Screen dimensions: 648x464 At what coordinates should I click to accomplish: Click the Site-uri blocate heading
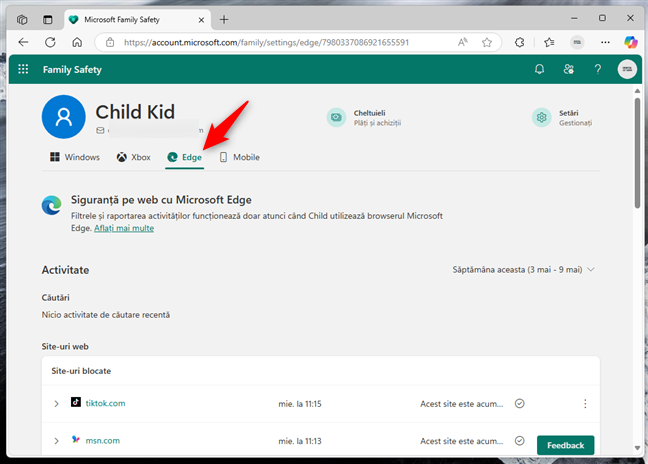coord(81,371)
